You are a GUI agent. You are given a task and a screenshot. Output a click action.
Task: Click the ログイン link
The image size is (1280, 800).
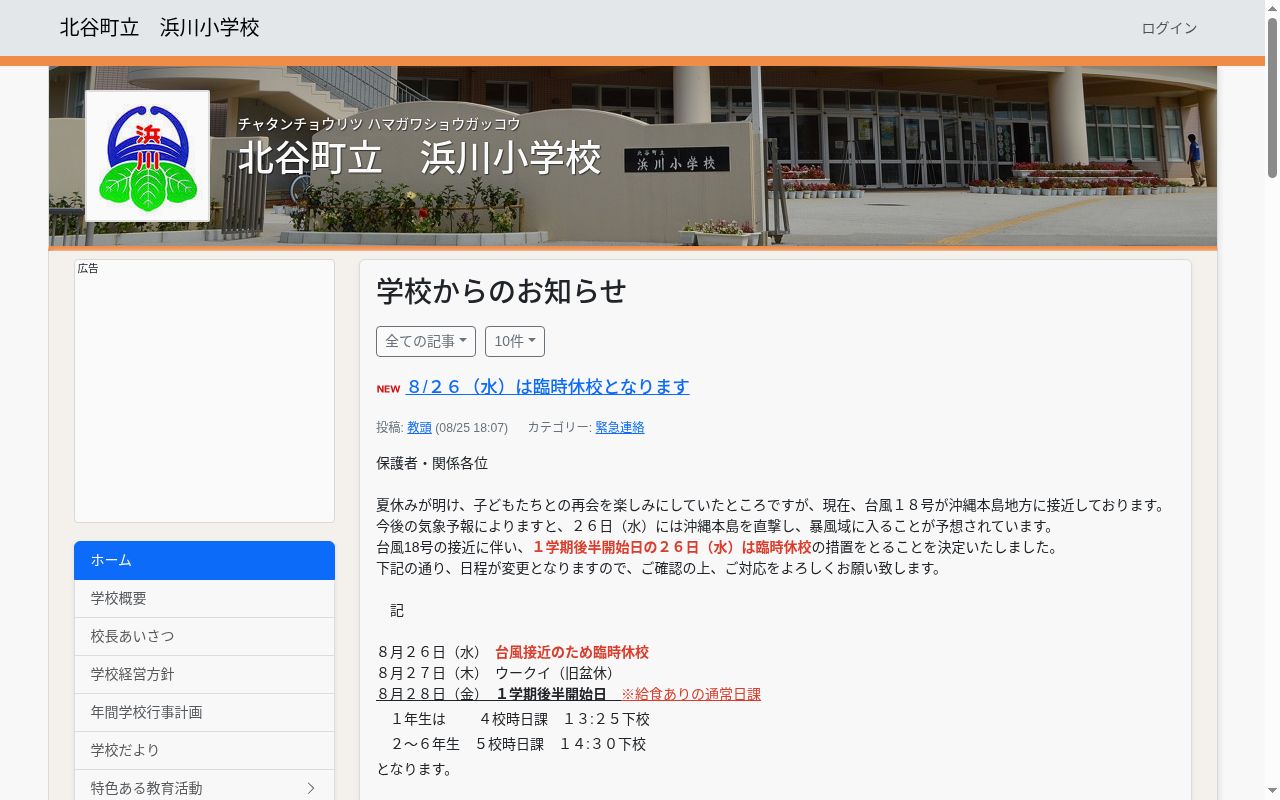(x=1169, y=28)
